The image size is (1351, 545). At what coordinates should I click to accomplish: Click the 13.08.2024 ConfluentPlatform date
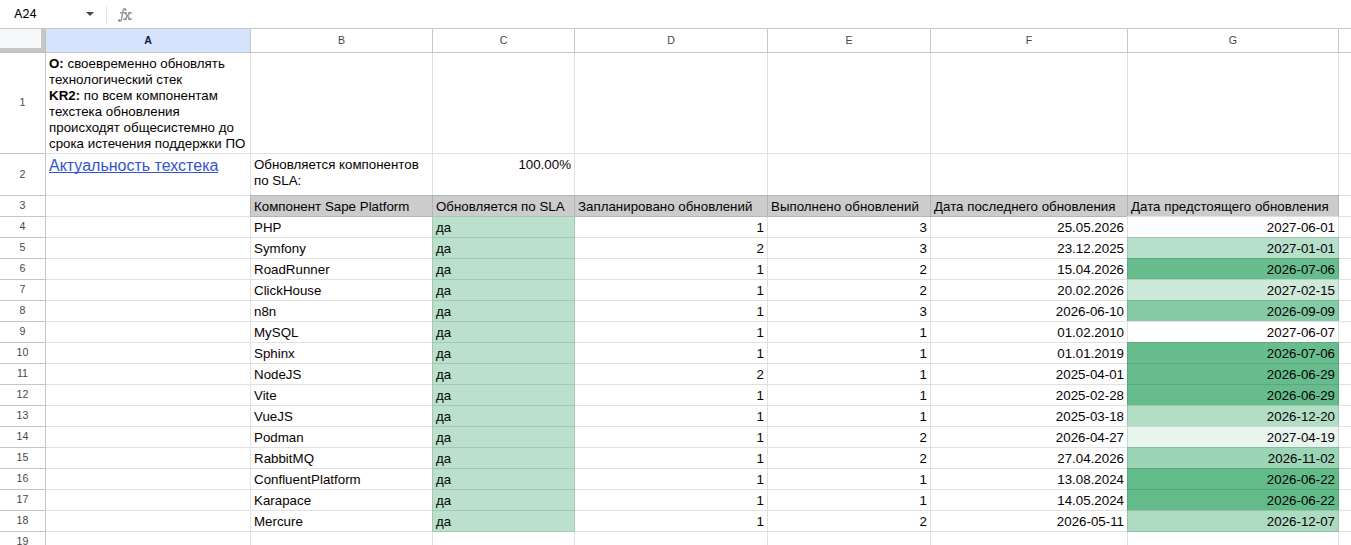tap(1029, 479)
